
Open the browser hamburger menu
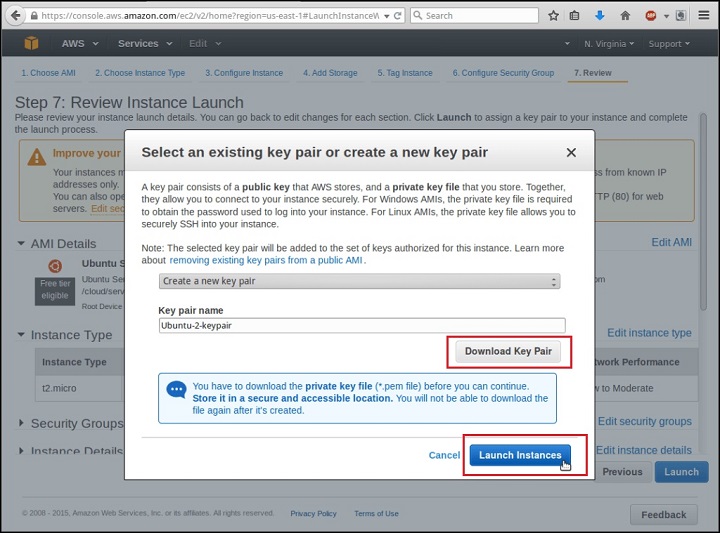click(x=704, y=16)
